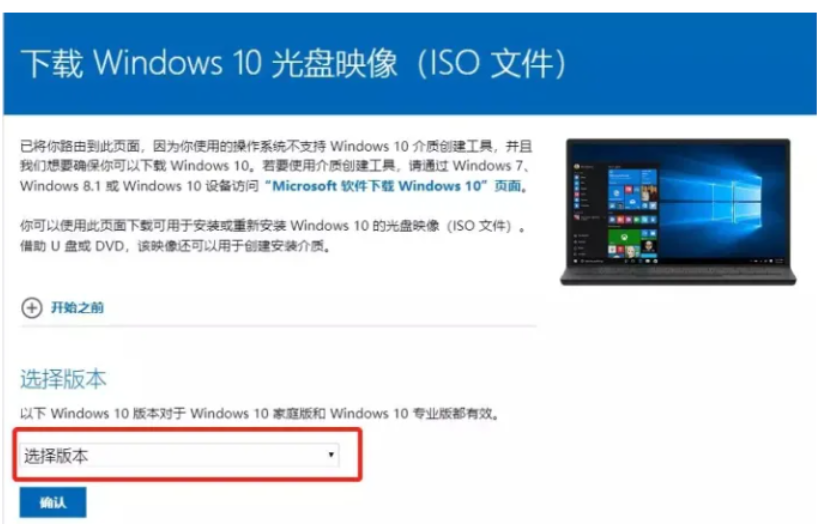Click the paragraph starting 你可以使用此页面下载

[273, 236]
